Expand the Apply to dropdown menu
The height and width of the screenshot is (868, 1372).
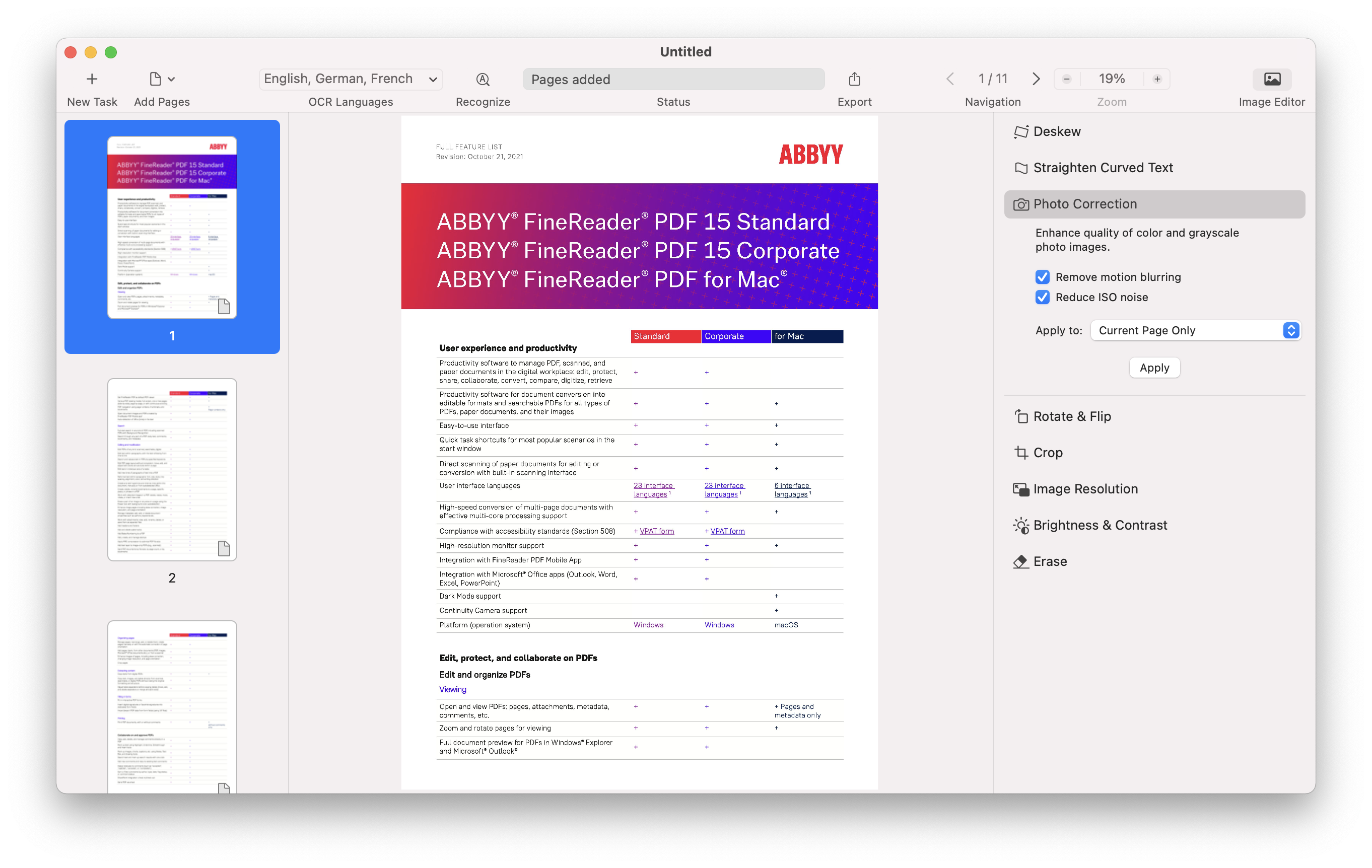point(1293,329)
